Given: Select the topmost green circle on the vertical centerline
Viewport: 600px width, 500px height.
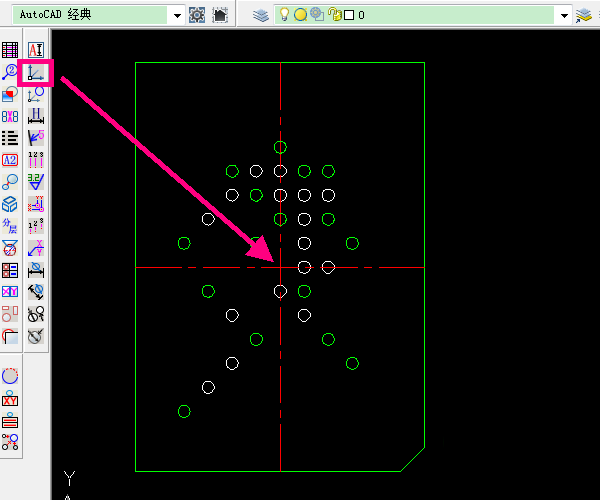Looking at the screenshot, I should [280, 147].
